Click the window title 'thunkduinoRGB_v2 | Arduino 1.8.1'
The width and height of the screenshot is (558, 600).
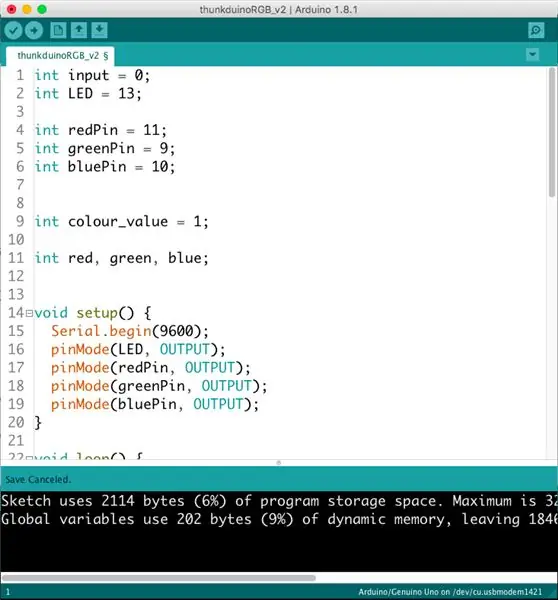coord(279,10)
